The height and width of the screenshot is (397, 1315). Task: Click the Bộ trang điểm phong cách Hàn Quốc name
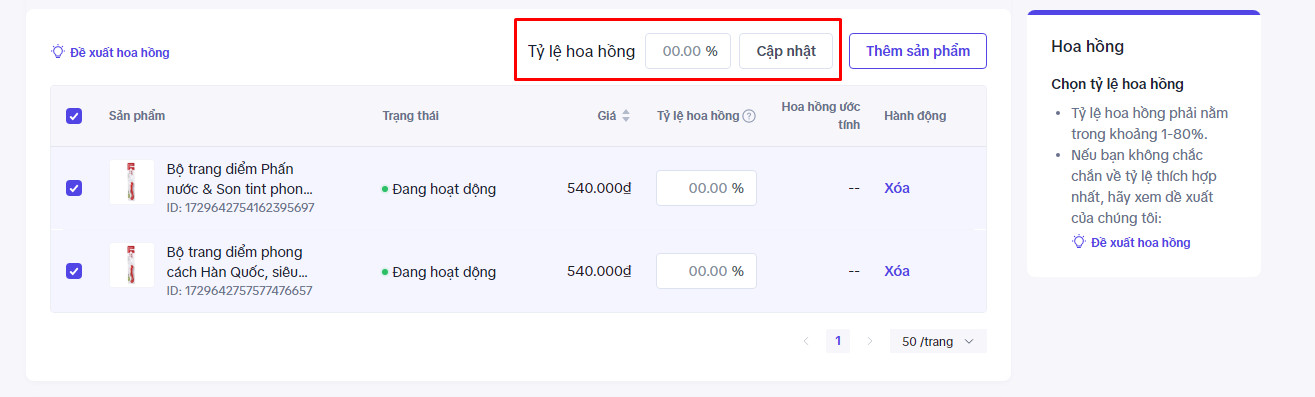(237, 261)
